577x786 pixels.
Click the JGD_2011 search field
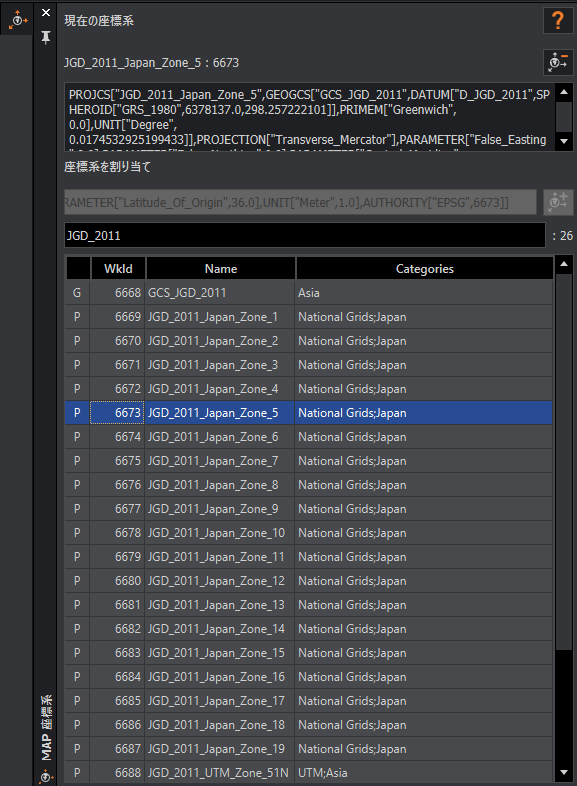(305, 235)
